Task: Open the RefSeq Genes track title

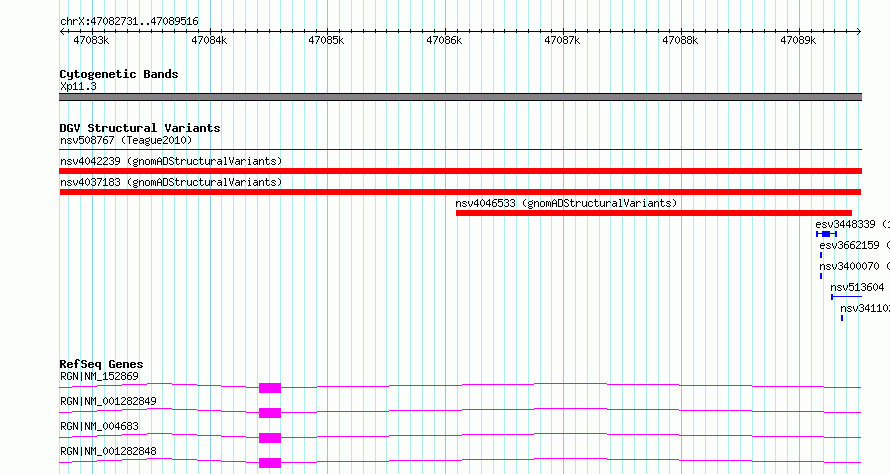Action: (x=102, y=364)
